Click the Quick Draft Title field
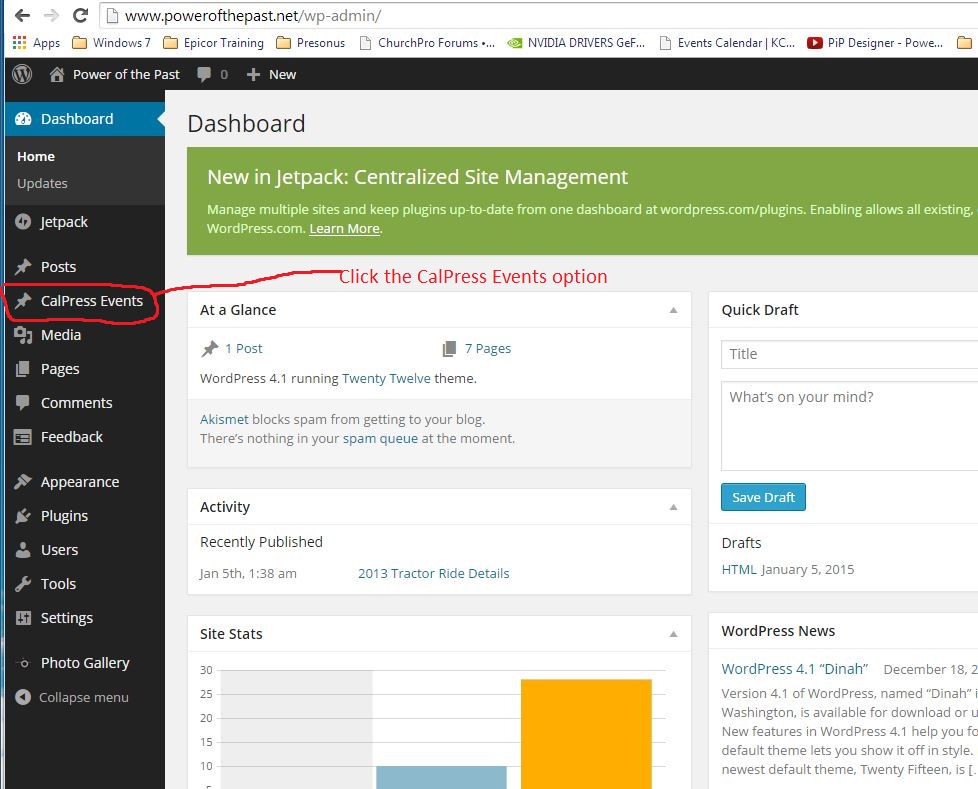Screen dimensions: 978x789 point(850,354)
